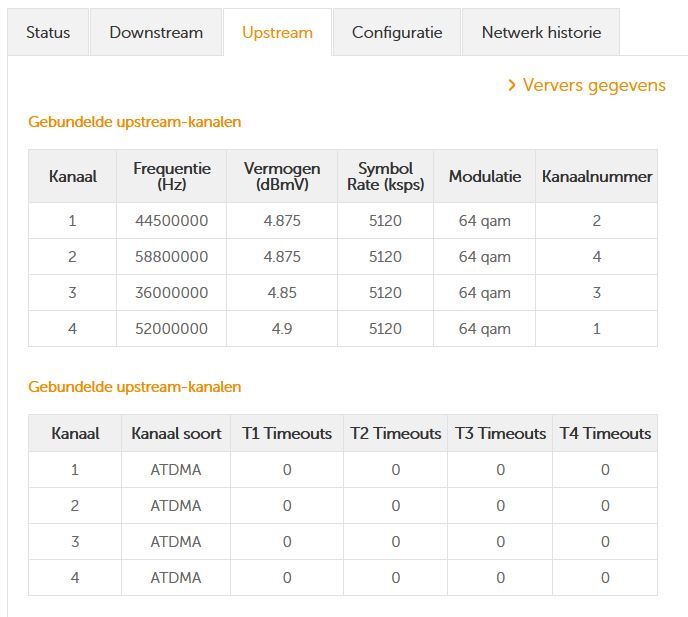Click the Modulatie column header

pos(485,176)
